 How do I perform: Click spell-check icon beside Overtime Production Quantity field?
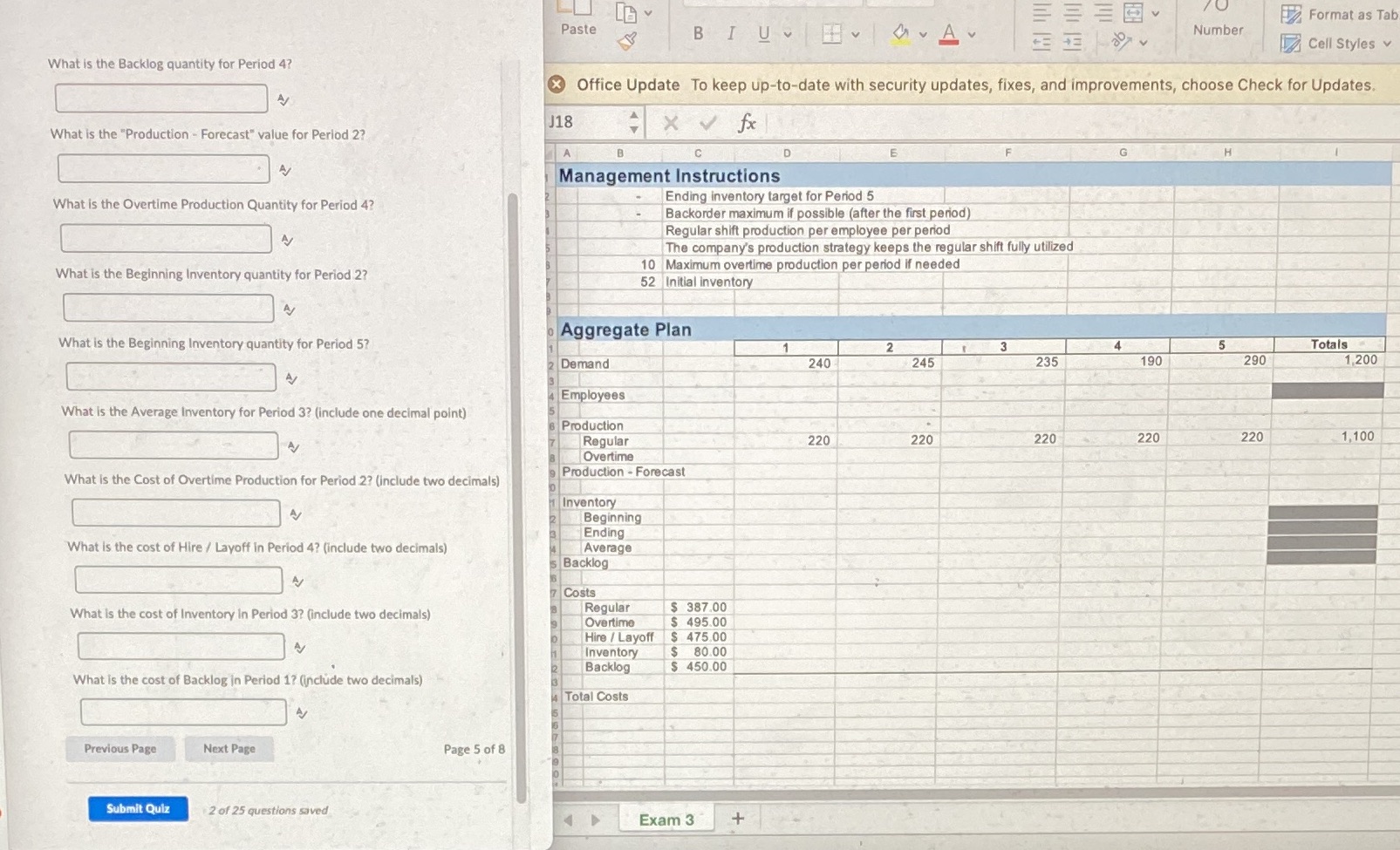pyautogui.click(x=287, y=241)
